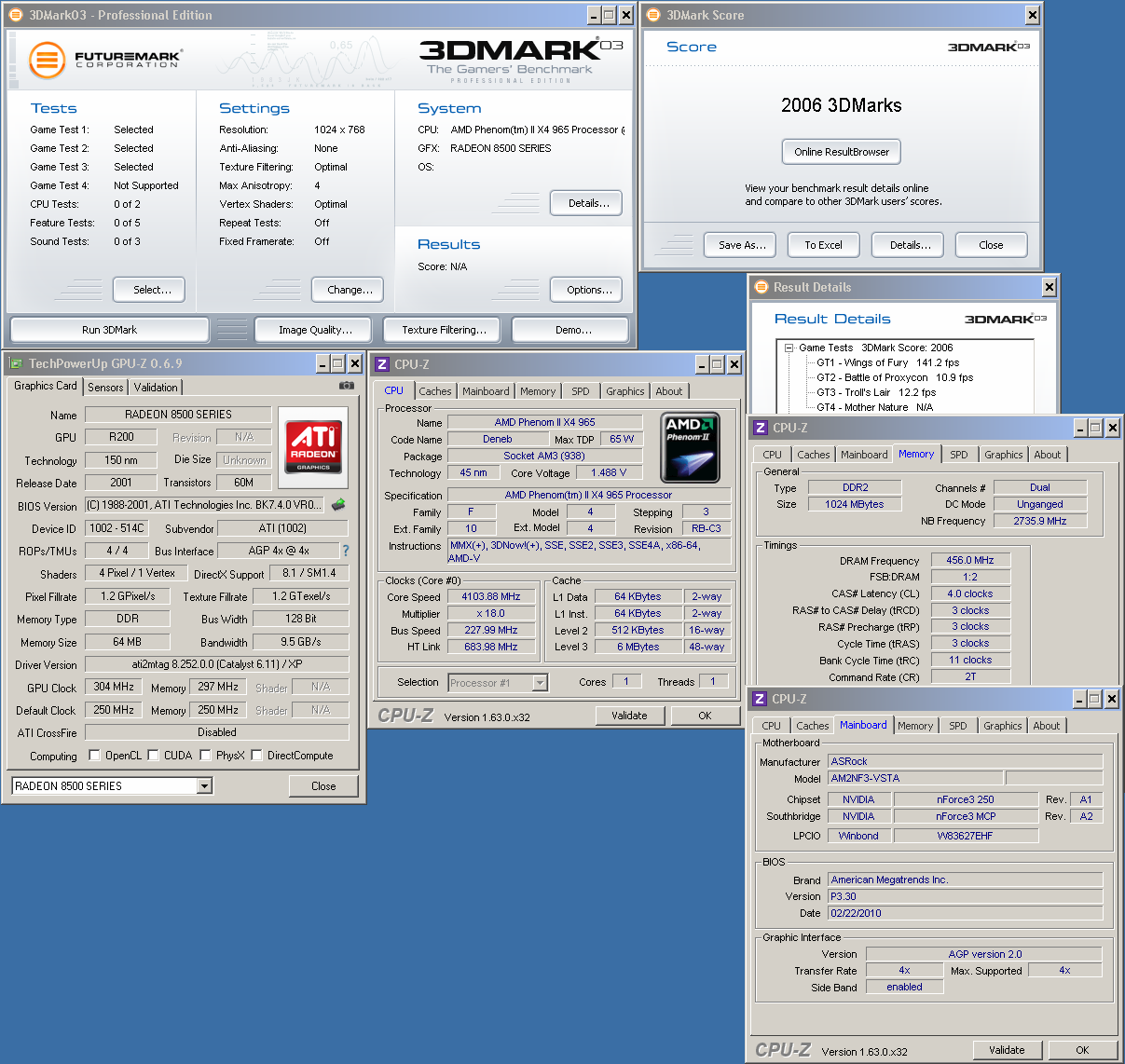Open the About tab in main CPU-Z
Screen dimensions: 1125x1064
pyautogui.click(x=669, y=391)
